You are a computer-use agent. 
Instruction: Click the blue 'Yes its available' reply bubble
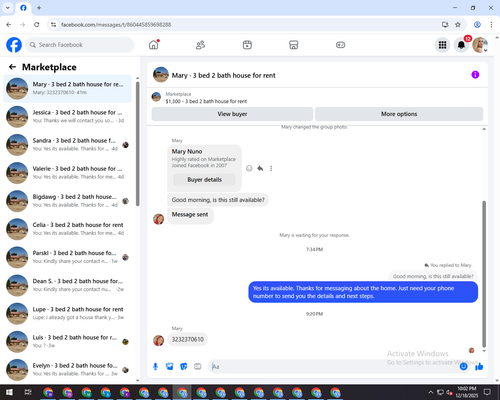(363, 292)
